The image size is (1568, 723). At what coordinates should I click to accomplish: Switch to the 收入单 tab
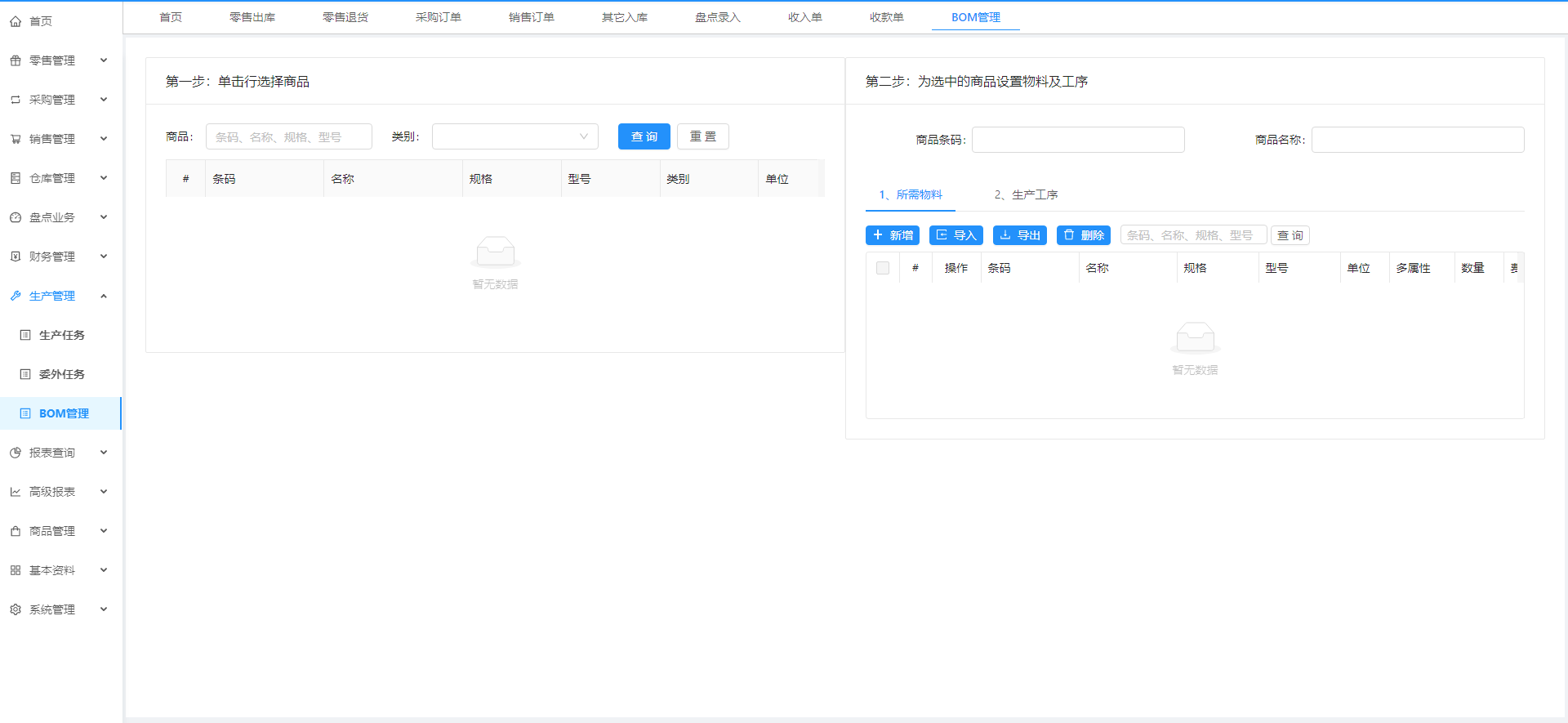[x=805, y=17]
